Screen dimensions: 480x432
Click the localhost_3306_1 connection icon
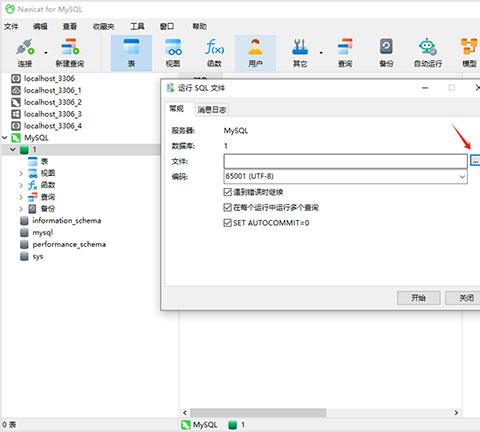coord(16,90)
